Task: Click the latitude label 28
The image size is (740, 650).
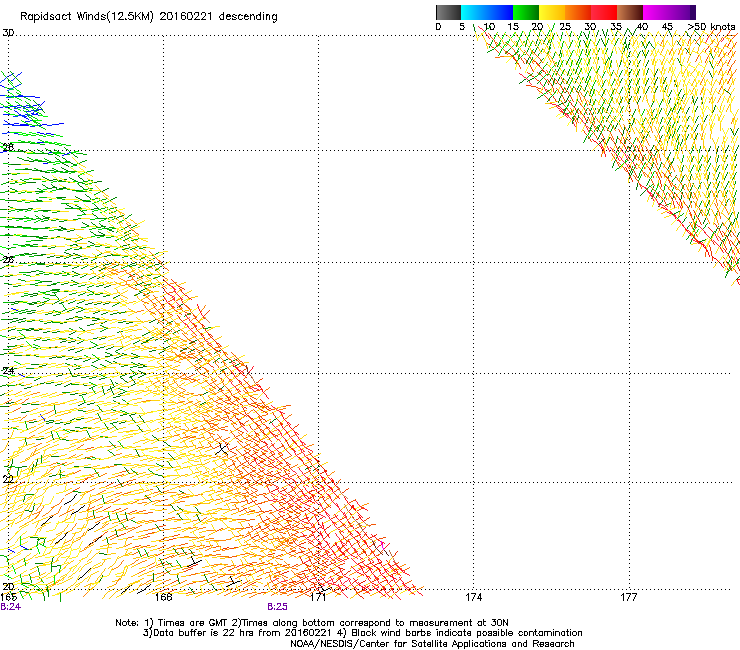Action: point(8,147)
